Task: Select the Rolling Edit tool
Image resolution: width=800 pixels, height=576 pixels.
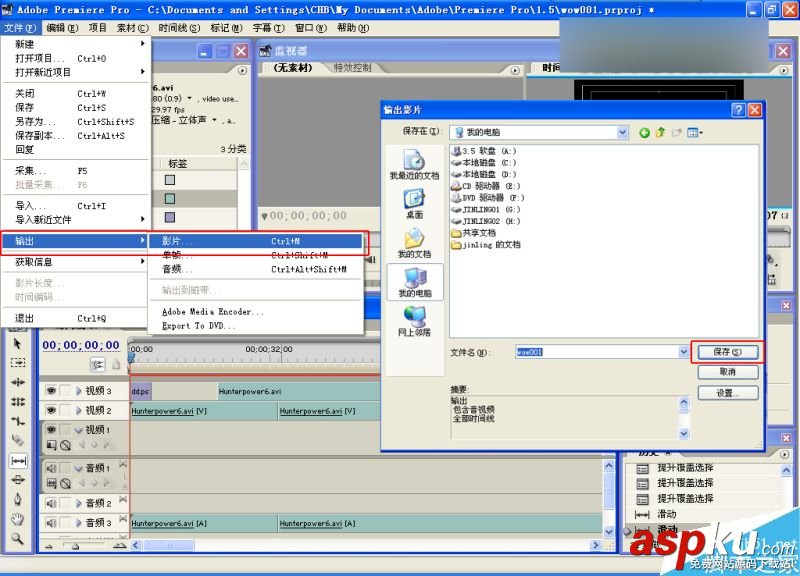Action: [x=17, y=402]
